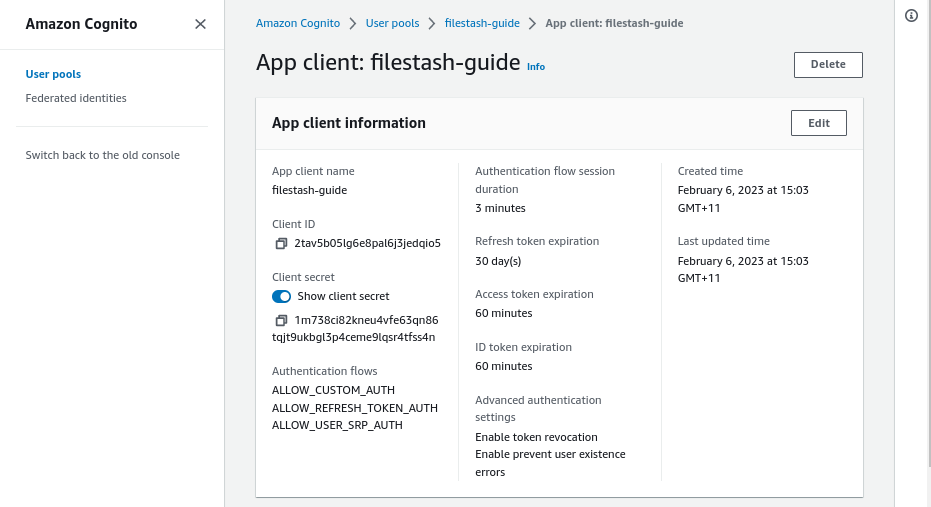The image size is (931, 507).
Task: Select the ALLOW_USER_SRP_AUTH flow text
Action: pyautogui.click(x=337, y=425)
